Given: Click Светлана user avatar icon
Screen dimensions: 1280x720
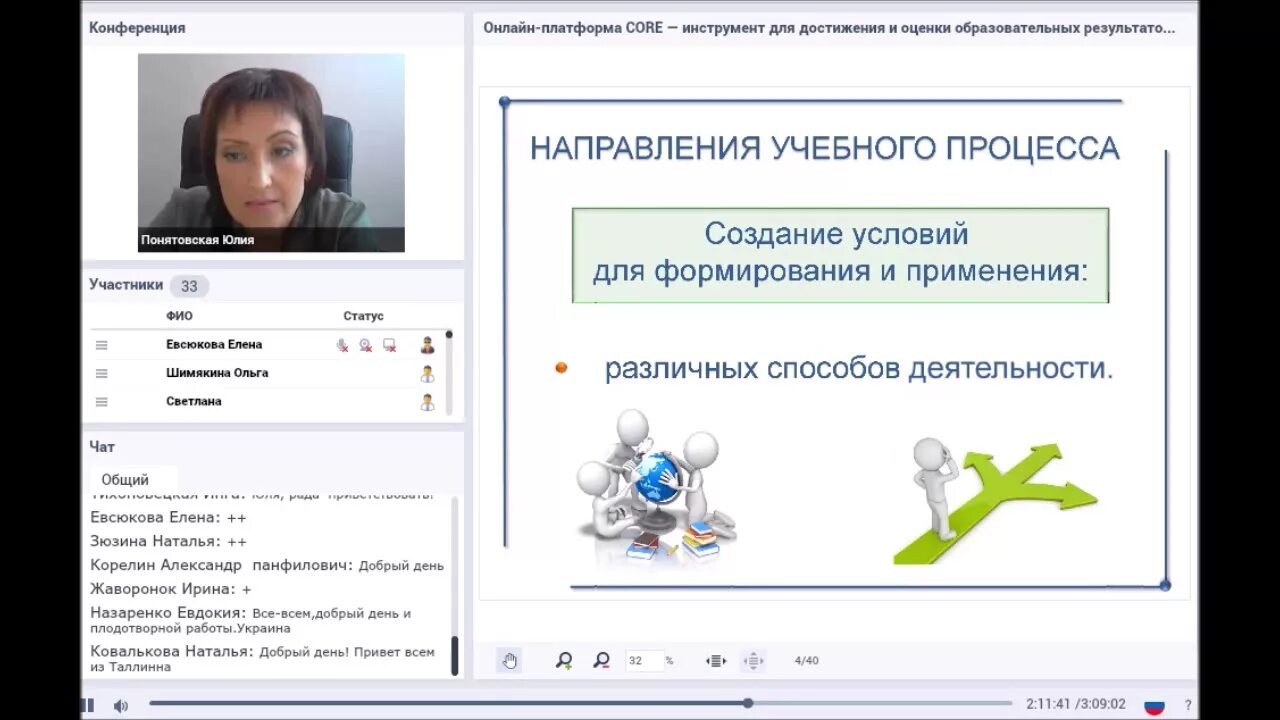Looking at the screenshot, I should (427, 402).
